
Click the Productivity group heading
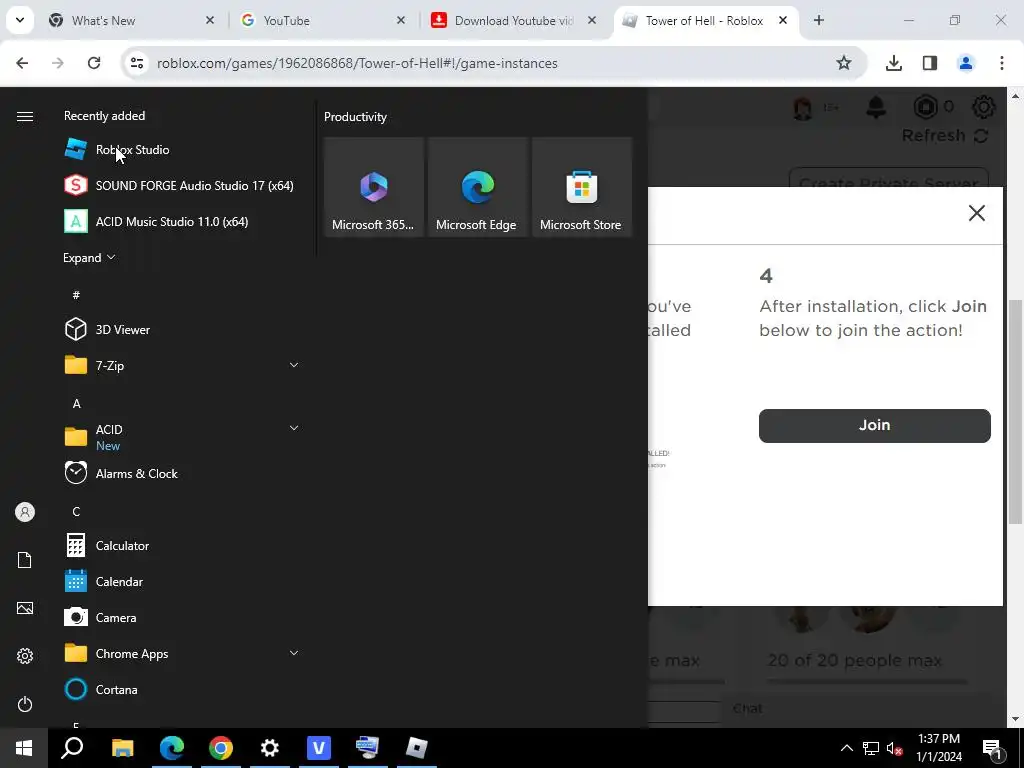pos(355,117)
